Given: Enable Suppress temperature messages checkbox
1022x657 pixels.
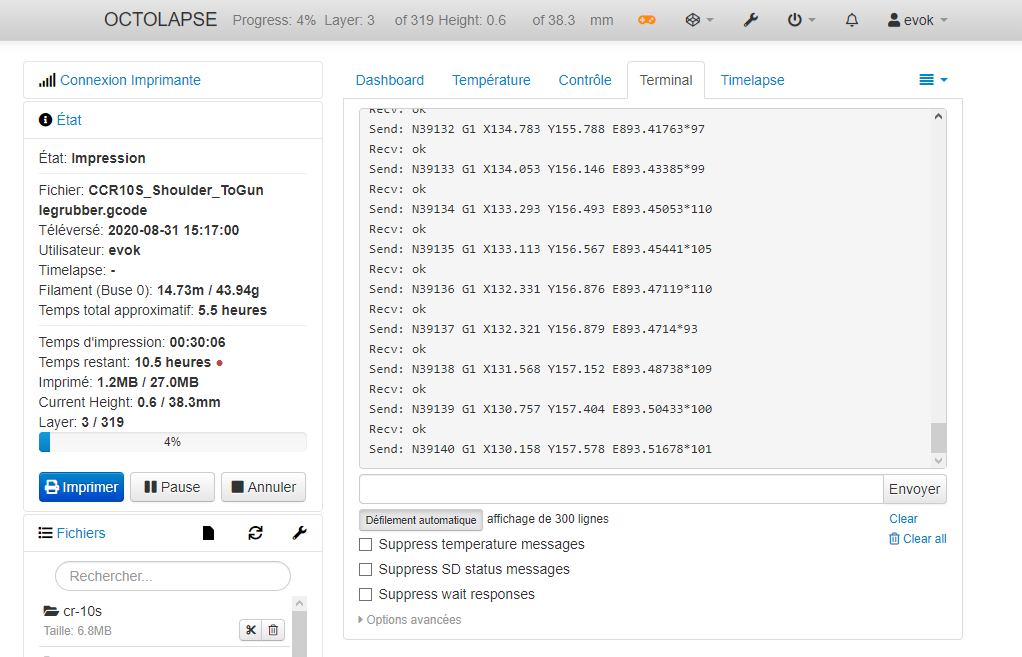Looking at the screenshot, I should [366, 544].
